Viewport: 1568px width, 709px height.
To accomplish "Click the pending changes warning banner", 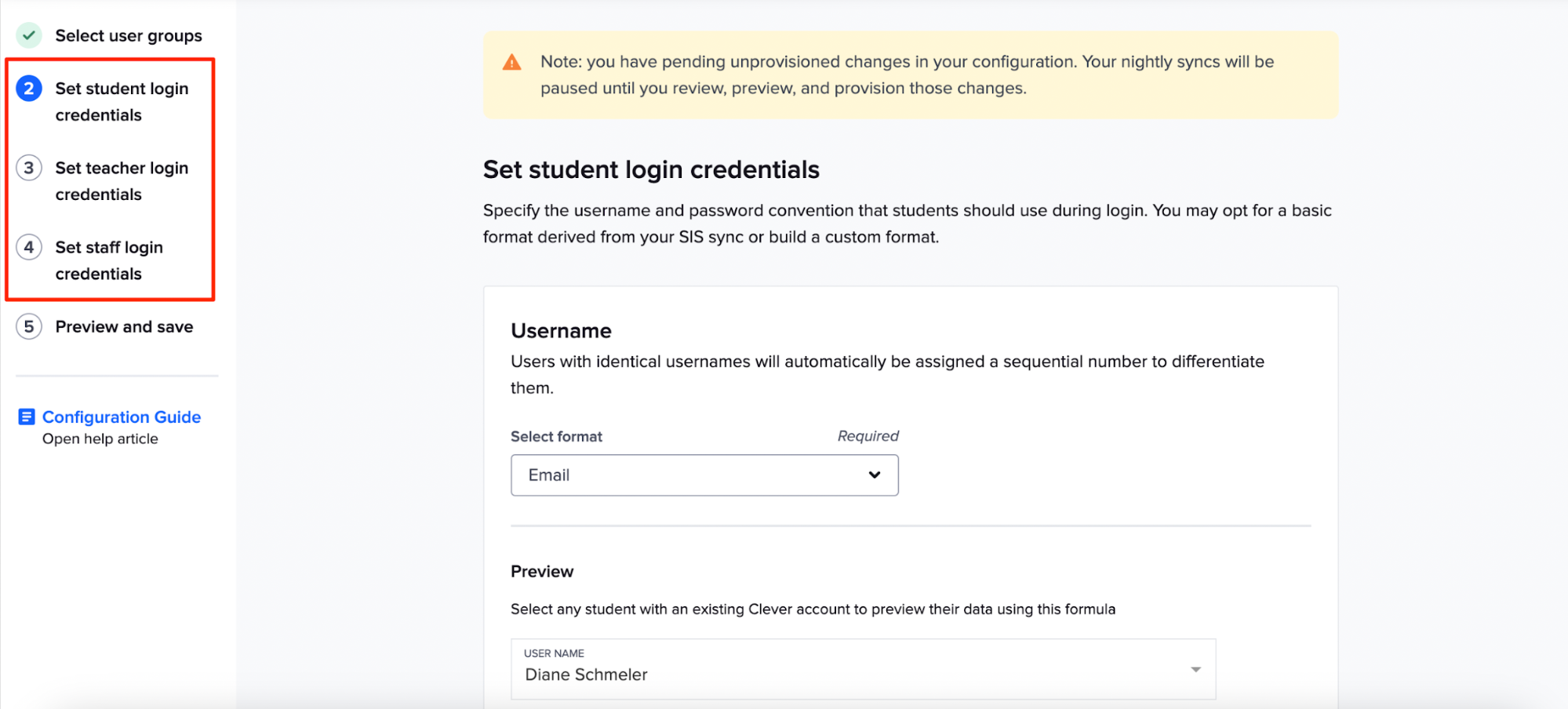I will 910,75.
